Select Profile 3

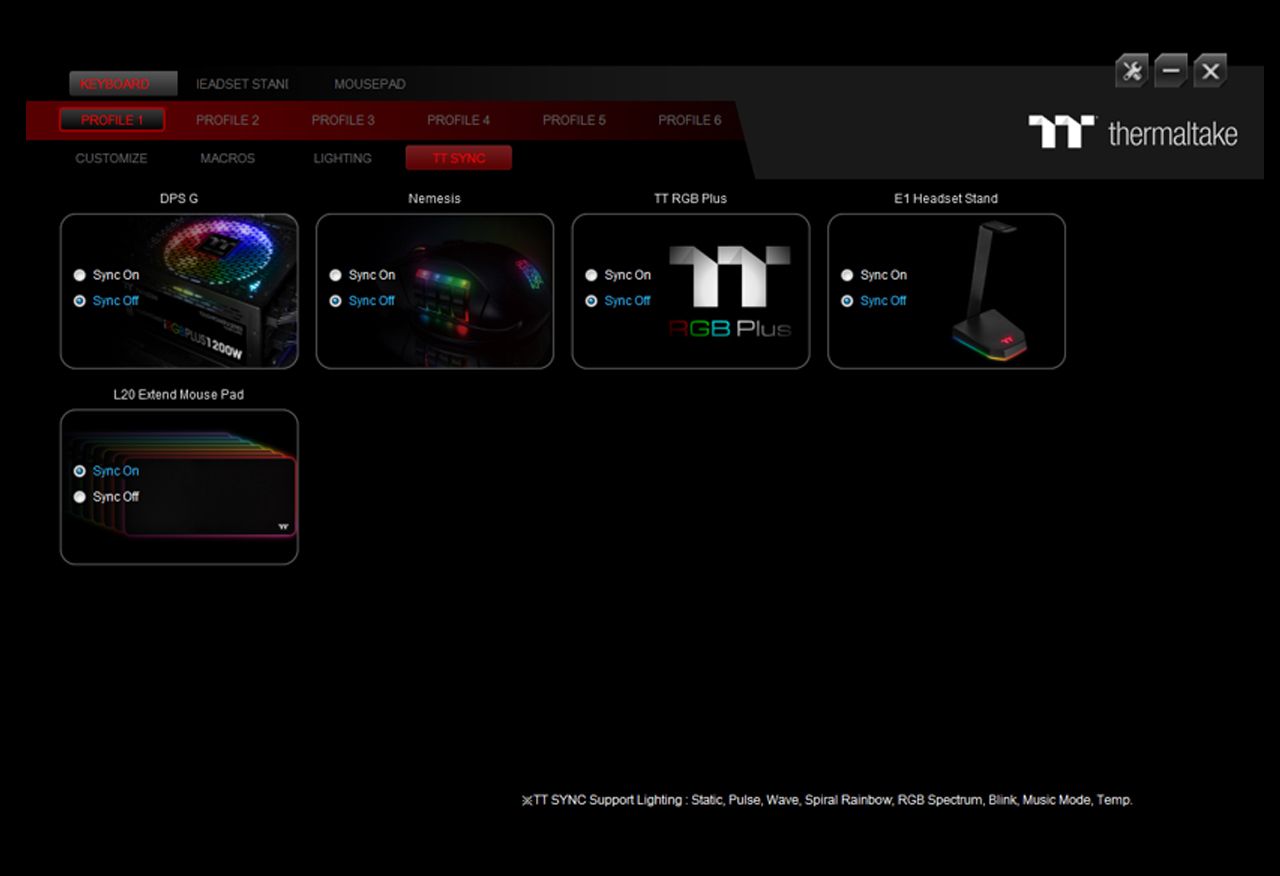343,120
